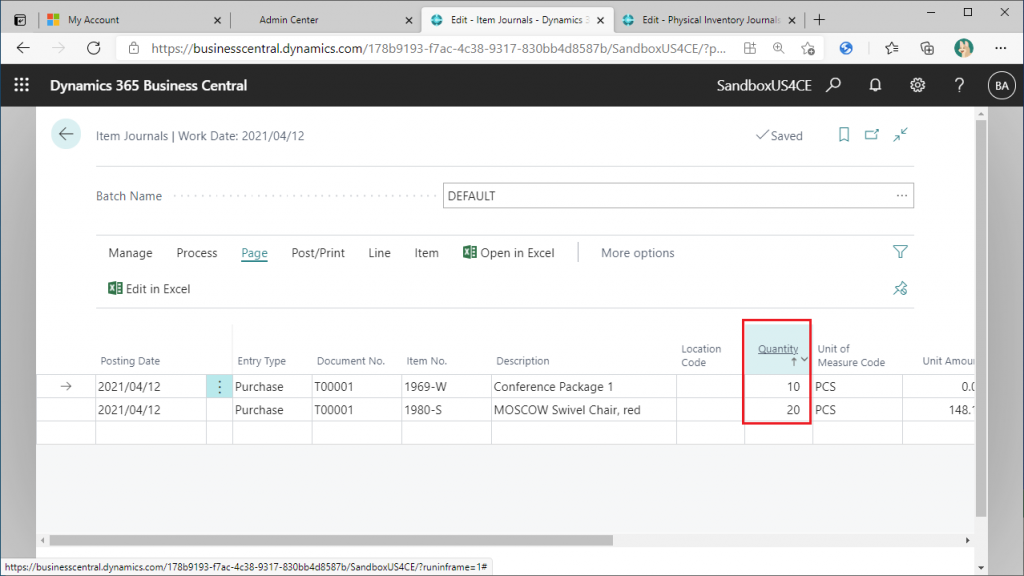Click Edit in Excel
The width and height of the screenshot is (1024, 576).
tap(149, 289)
